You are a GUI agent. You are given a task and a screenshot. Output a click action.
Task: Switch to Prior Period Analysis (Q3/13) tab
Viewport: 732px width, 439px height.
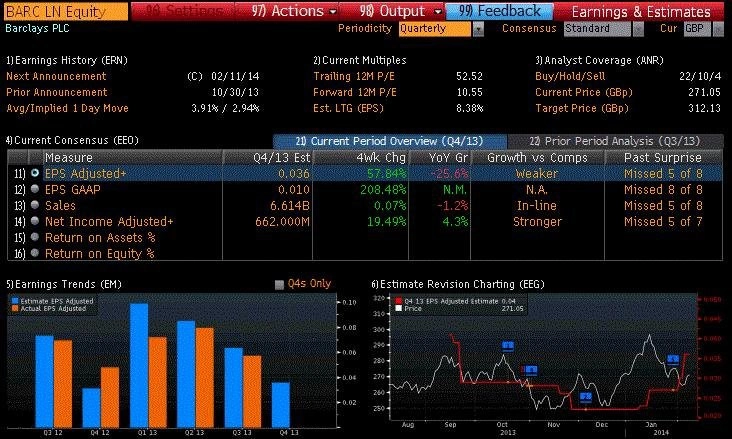(x=614, y=141)
